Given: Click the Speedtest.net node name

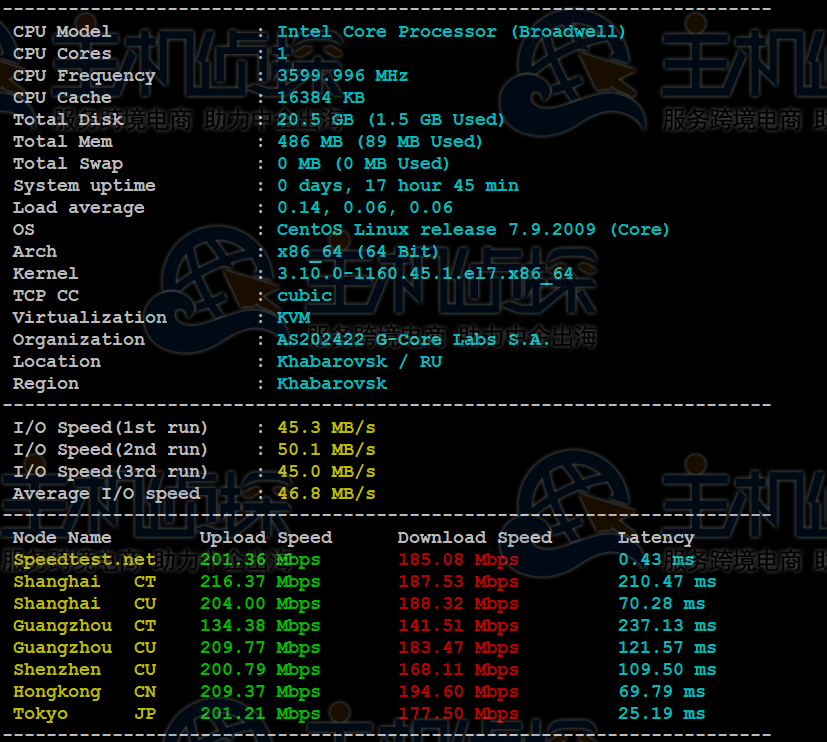Looking at the screenshot, I should [x=84, y=559].
